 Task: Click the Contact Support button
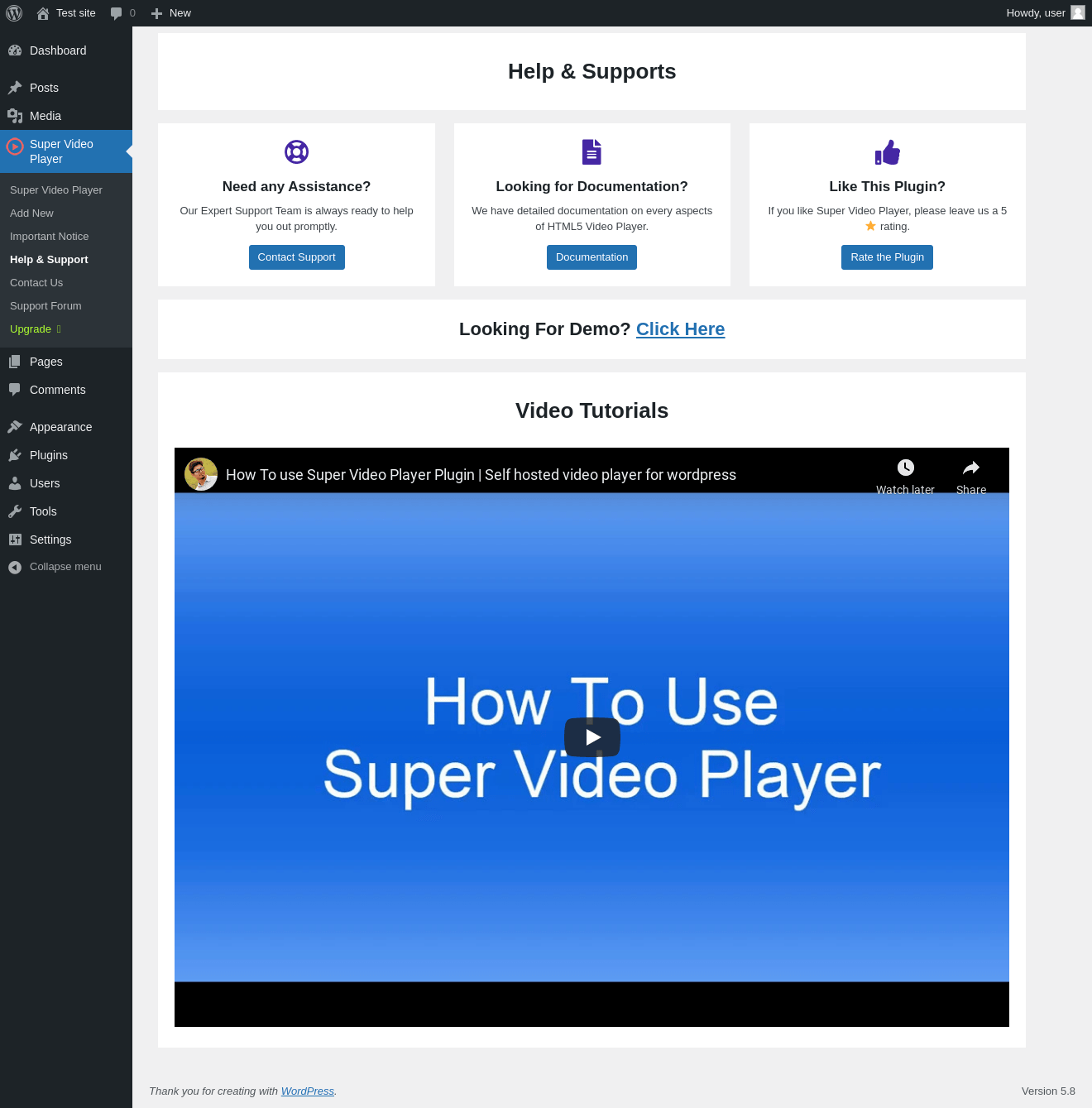297,257
